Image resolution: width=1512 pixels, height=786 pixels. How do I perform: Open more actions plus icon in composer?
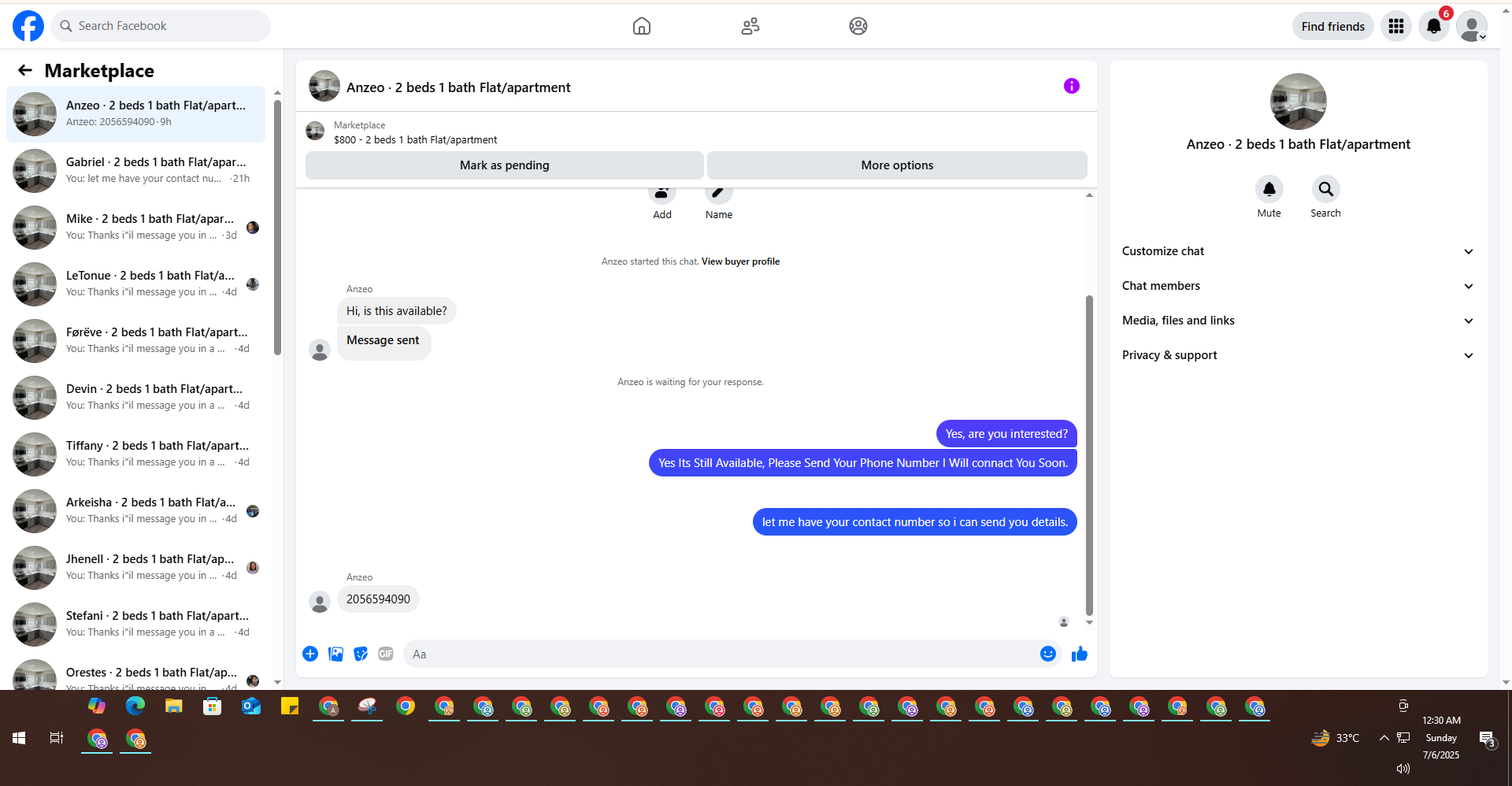tap(310, 654)
